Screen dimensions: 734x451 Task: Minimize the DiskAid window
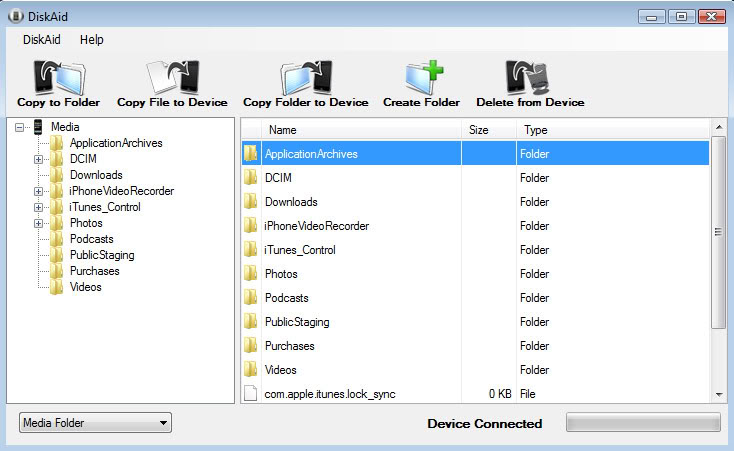click(x=651, y=17)
